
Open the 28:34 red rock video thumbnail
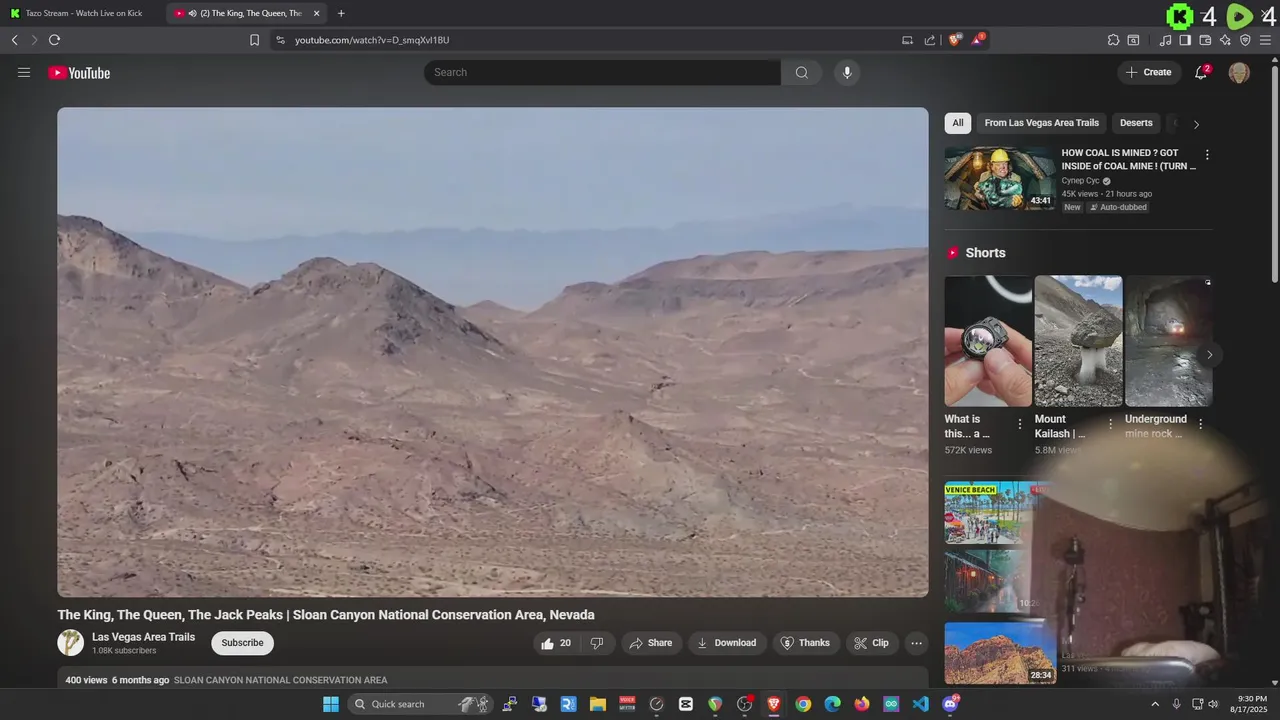click(x=1000, y=654)
